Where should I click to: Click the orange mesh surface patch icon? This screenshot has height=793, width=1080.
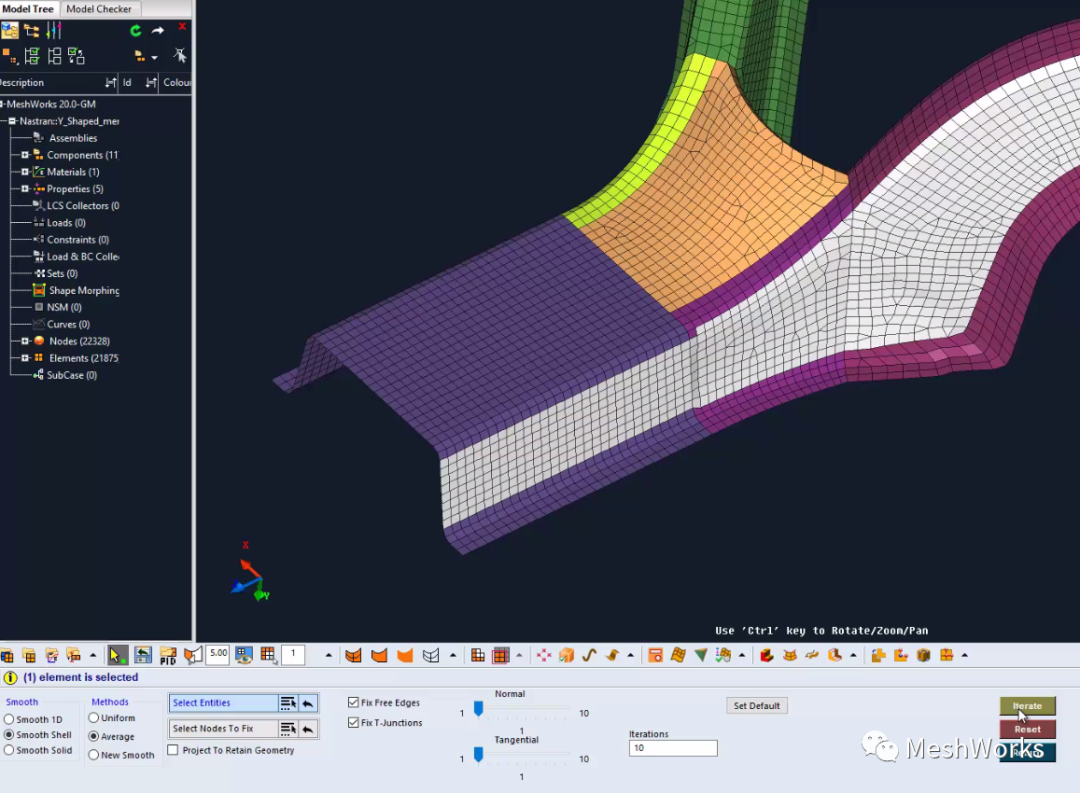[678, 655]
